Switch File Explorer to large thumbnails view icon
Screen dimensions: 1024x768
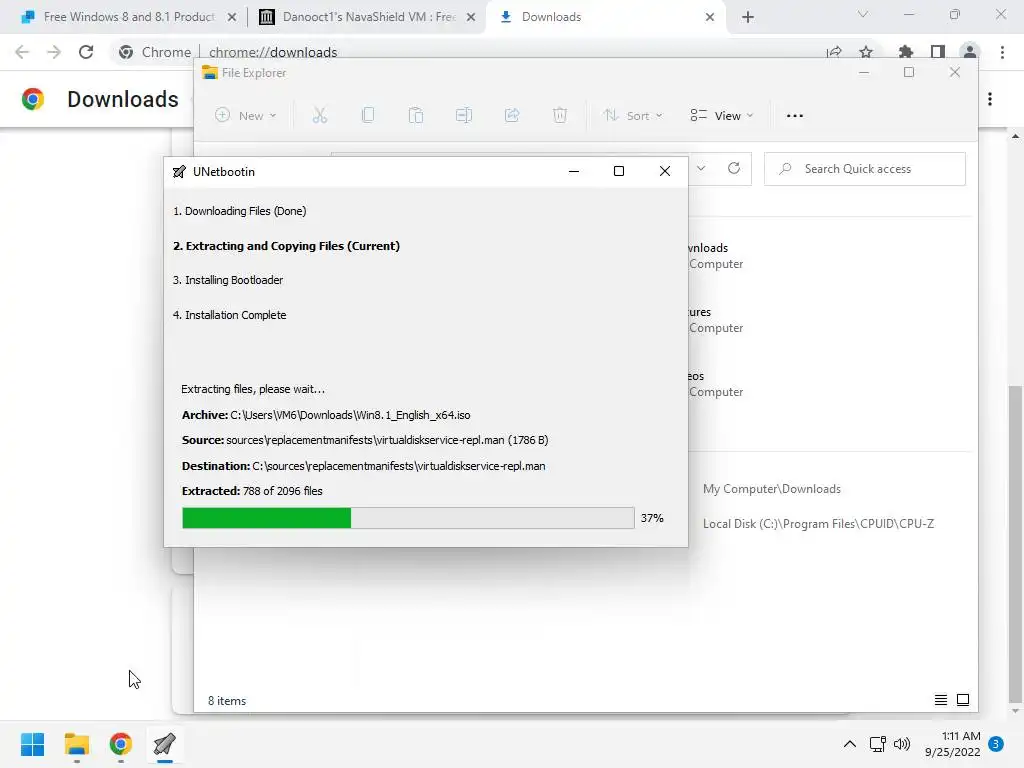tap(963, 700)
